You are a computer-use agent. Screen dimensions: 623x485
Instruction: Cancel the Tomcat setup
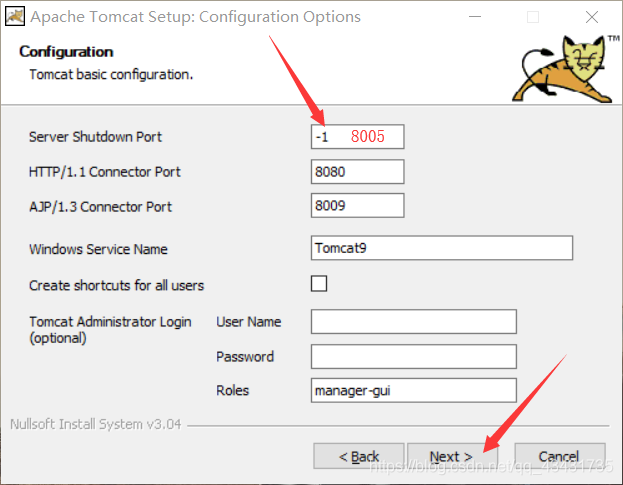tap(559, 456)
